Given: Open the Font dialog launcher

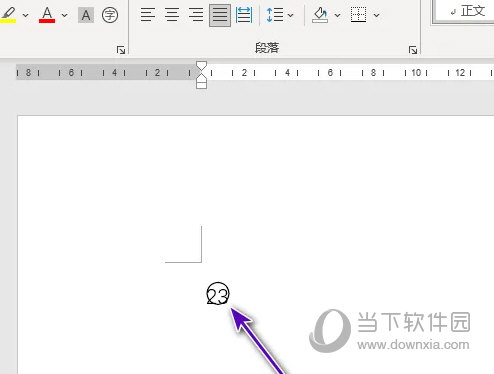Looking at the screenshot, I should click(121, 50).
